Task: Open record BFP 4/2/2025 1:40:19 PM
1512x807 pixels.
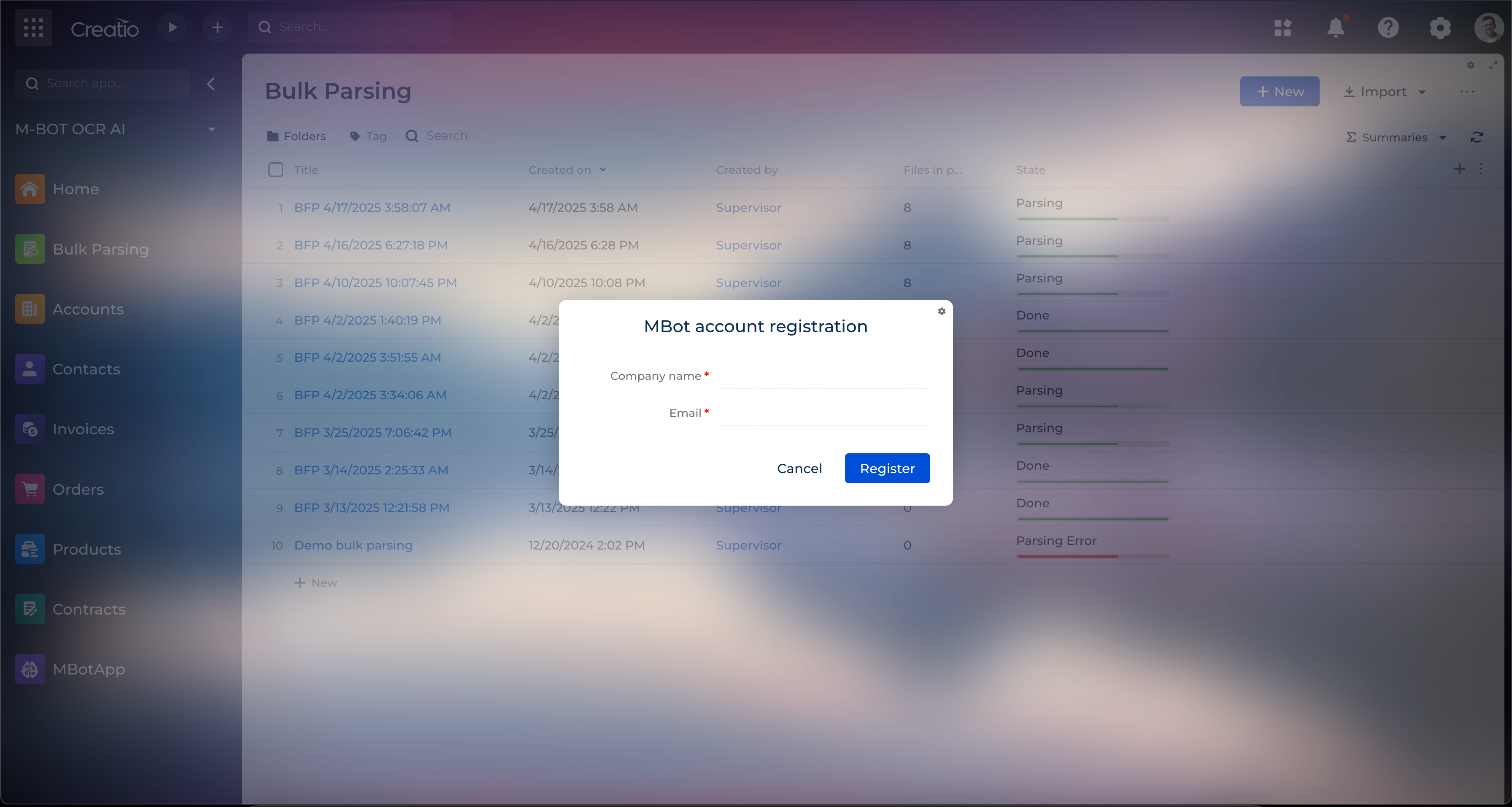Action: click(367, 320)
